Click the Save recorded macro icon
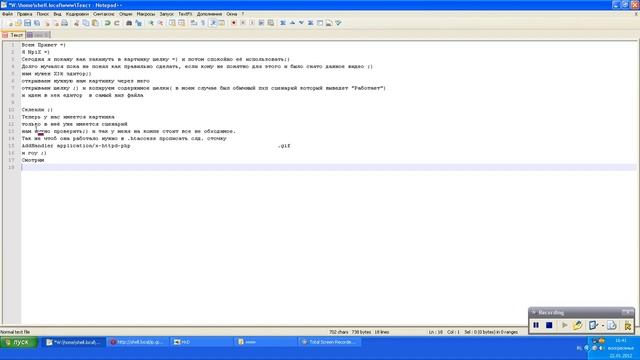This screenshot has height=360, width=640. pyautogui.click(x=271, y=23)
